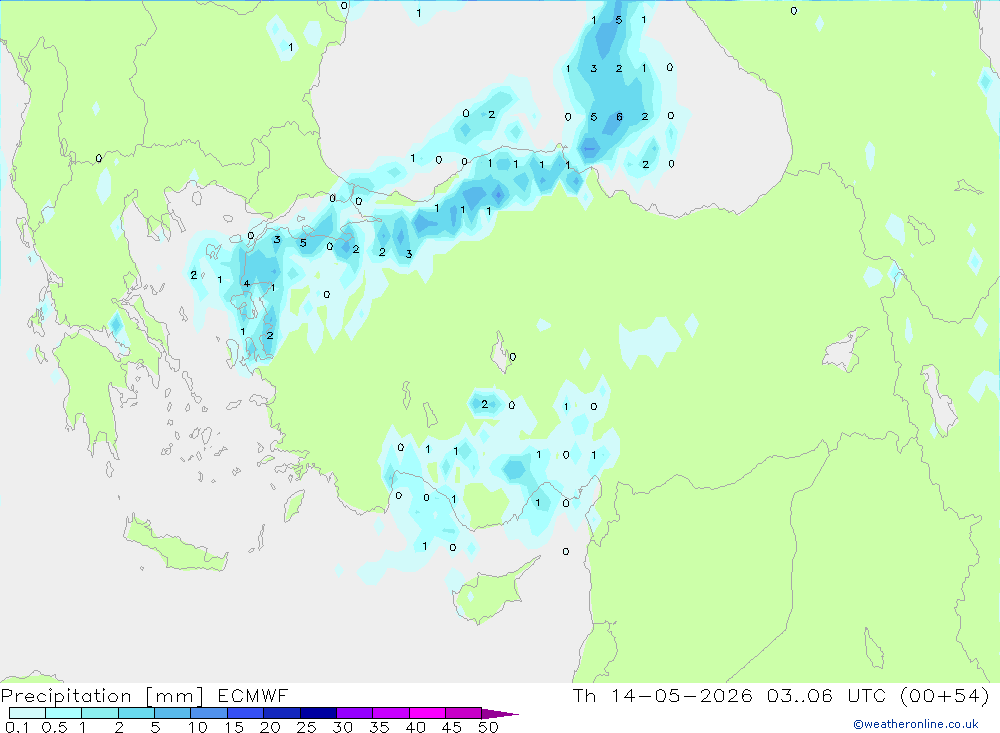This screenshot has width=1000, height=733.
Task: Click the '50' legend scale label
Action: (x=488, y=727)
